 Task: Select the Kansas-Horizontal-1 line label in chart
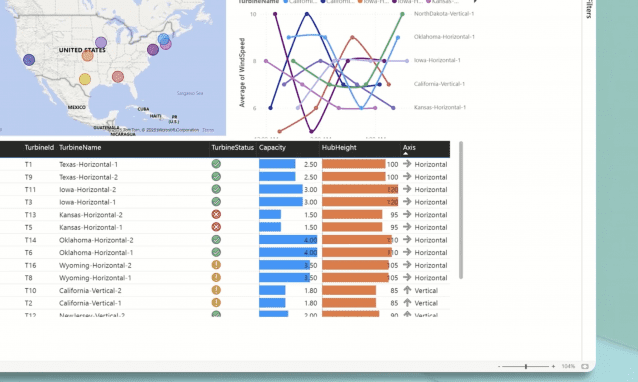point(440,107)
